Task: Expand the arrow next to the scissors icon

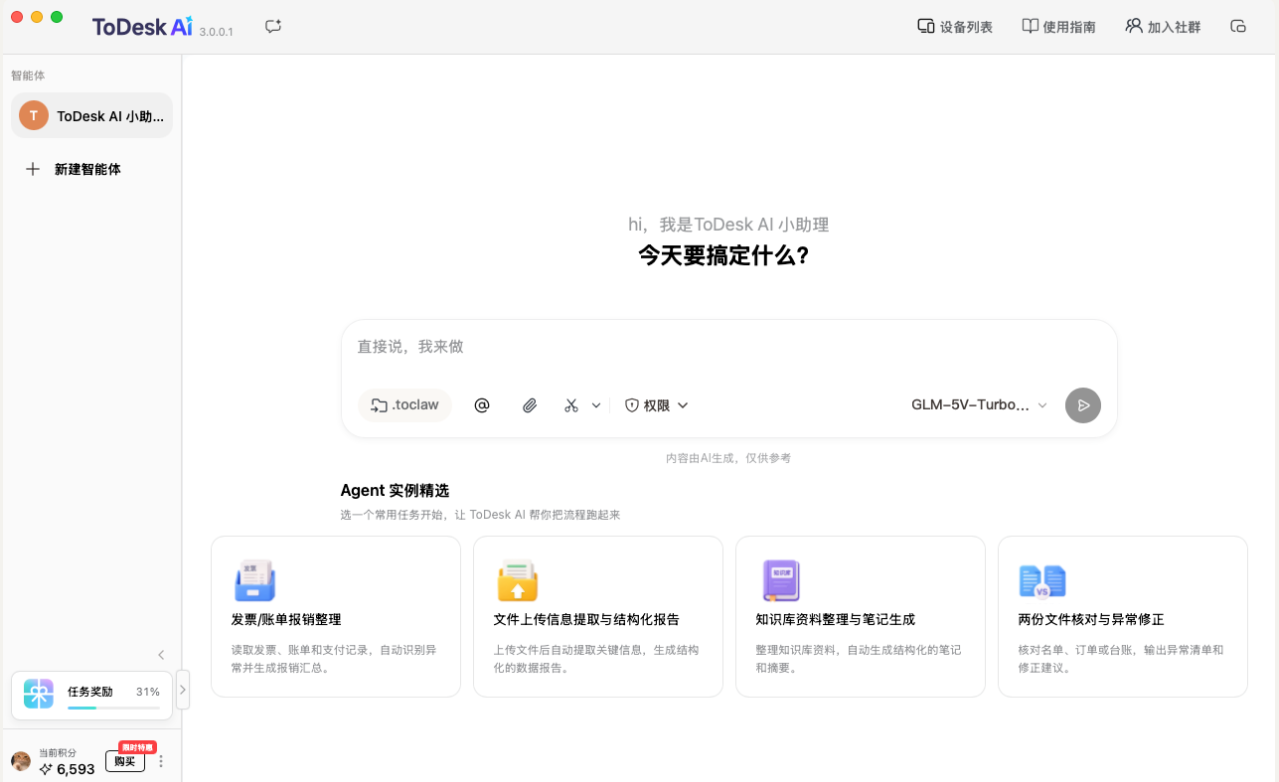Action: 596,405
